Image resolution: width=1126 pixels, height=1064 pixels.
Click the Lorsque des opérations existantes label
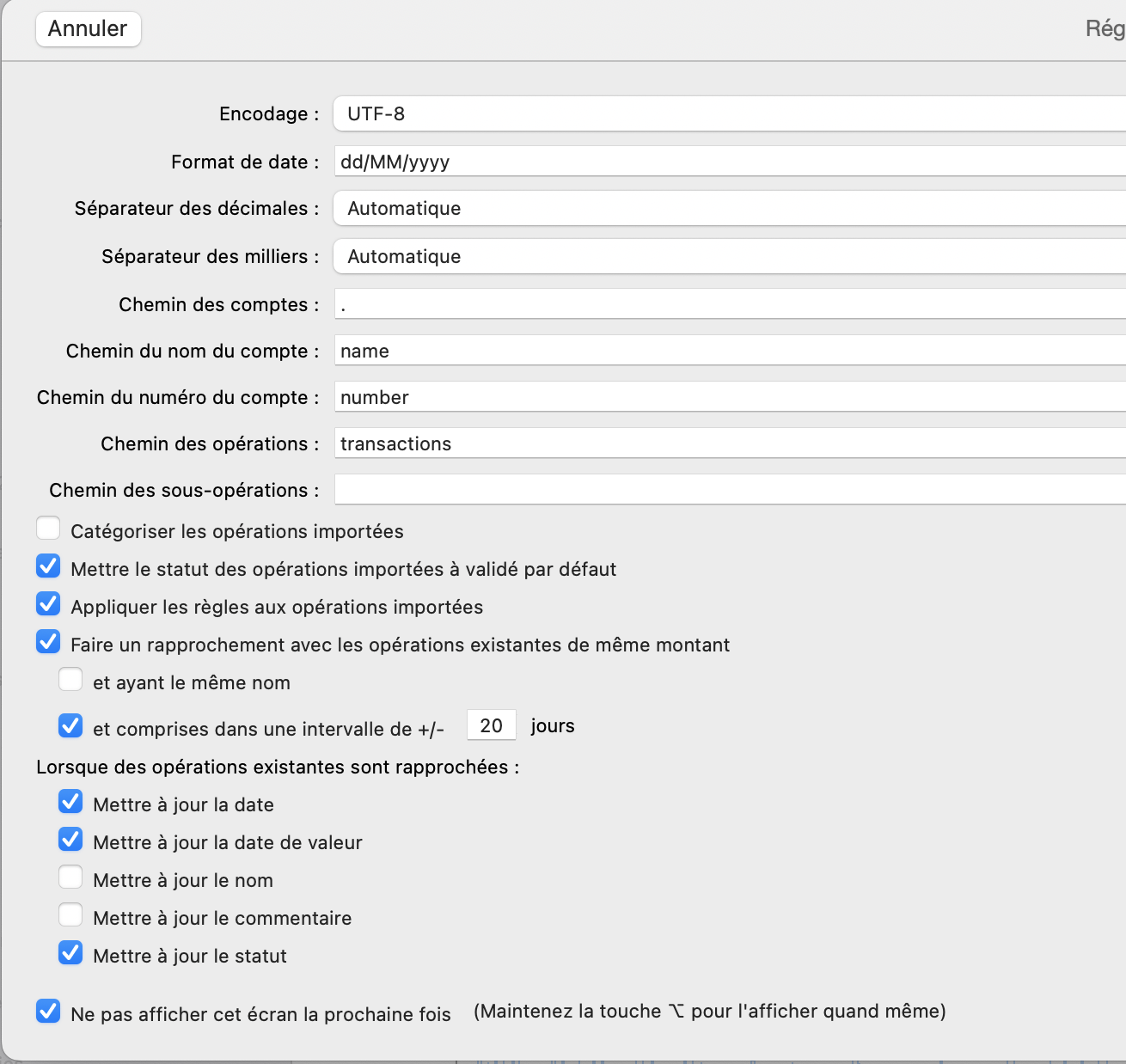[x=278, y=767]
